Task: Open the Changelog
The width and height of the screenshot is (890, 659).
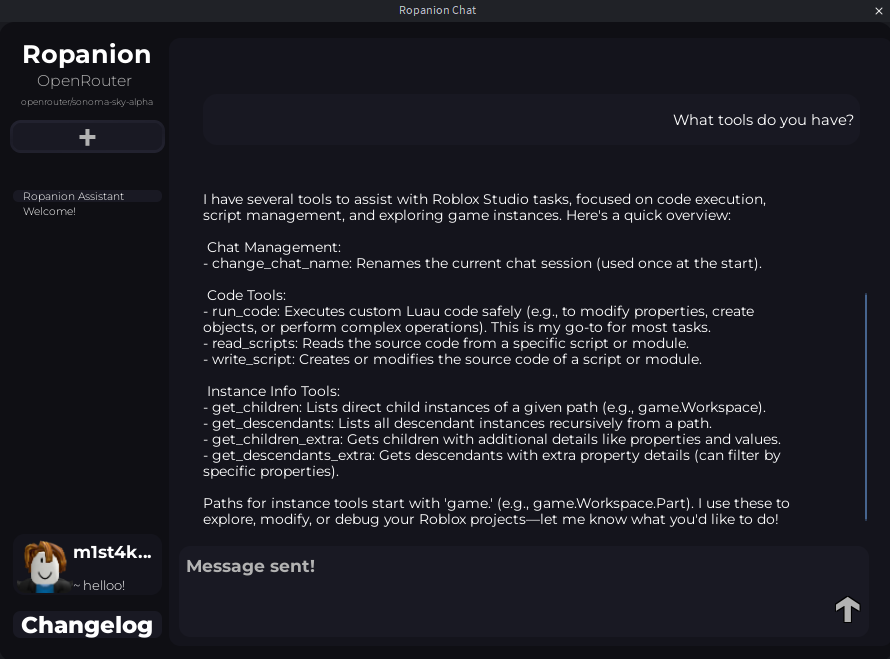Action: tap(87, 625)
